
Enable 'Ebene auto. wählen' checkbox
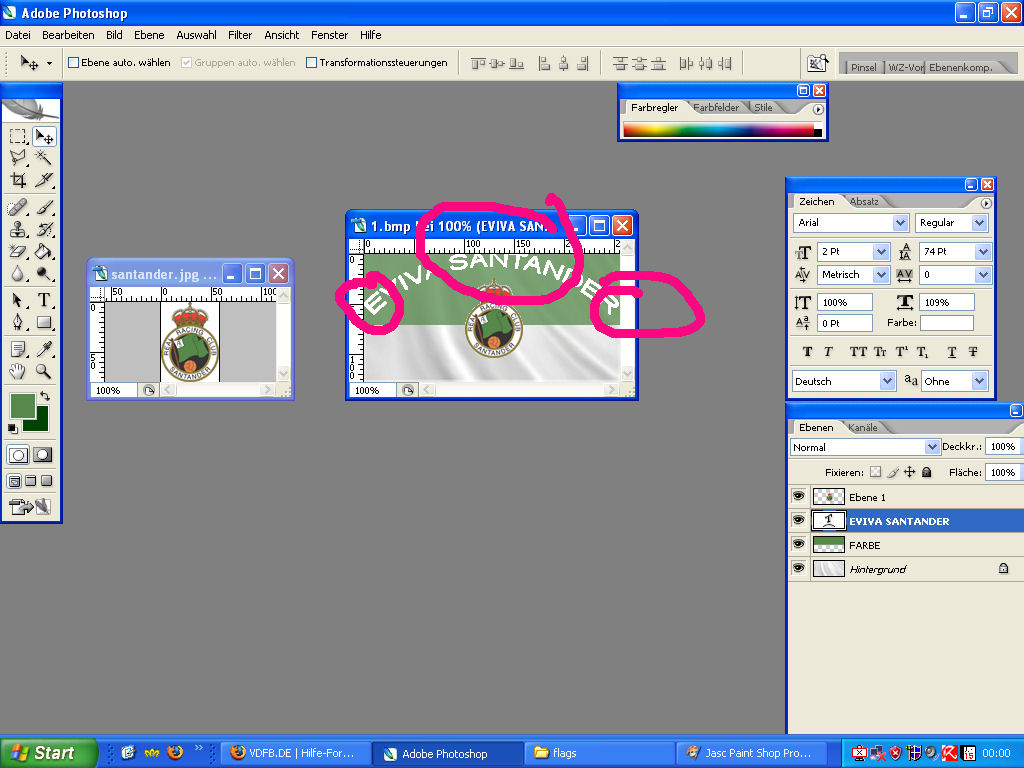point(73,62)
